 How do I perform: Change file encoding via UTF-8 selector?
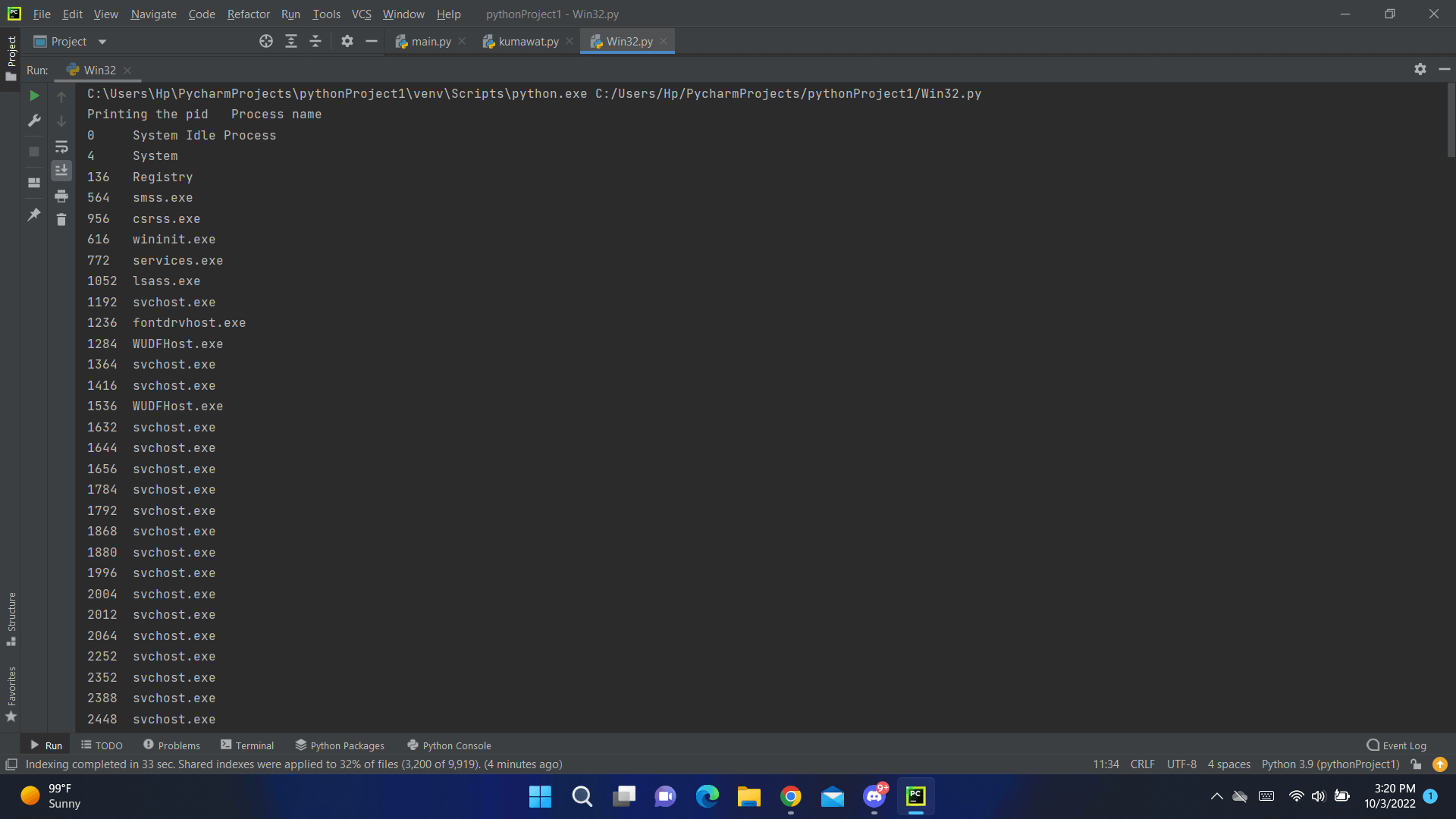[x=1181, y=764]
